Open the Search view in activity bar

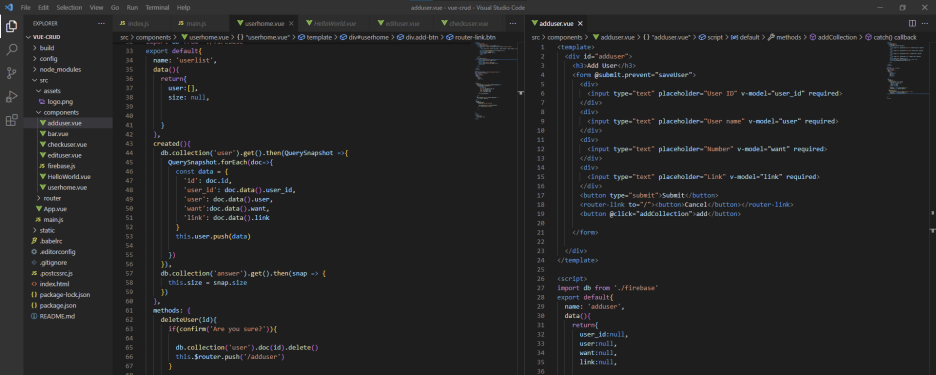[11, 50]
